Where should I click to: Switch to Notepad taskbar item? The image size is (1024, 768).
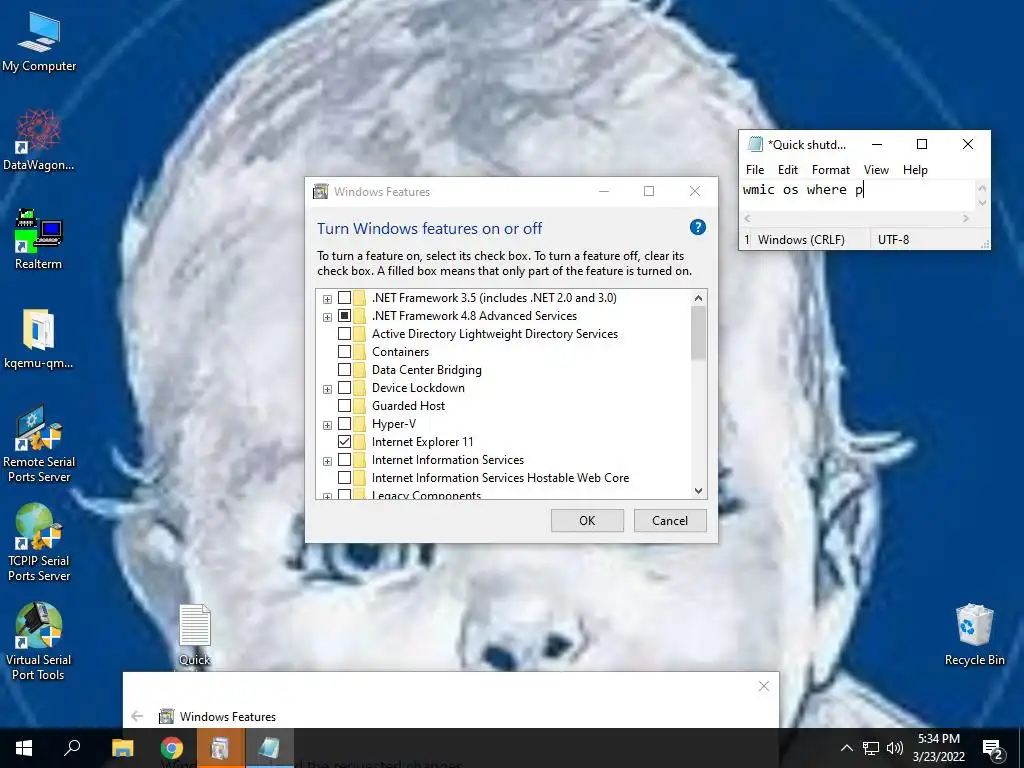click(x=269, y=748)
